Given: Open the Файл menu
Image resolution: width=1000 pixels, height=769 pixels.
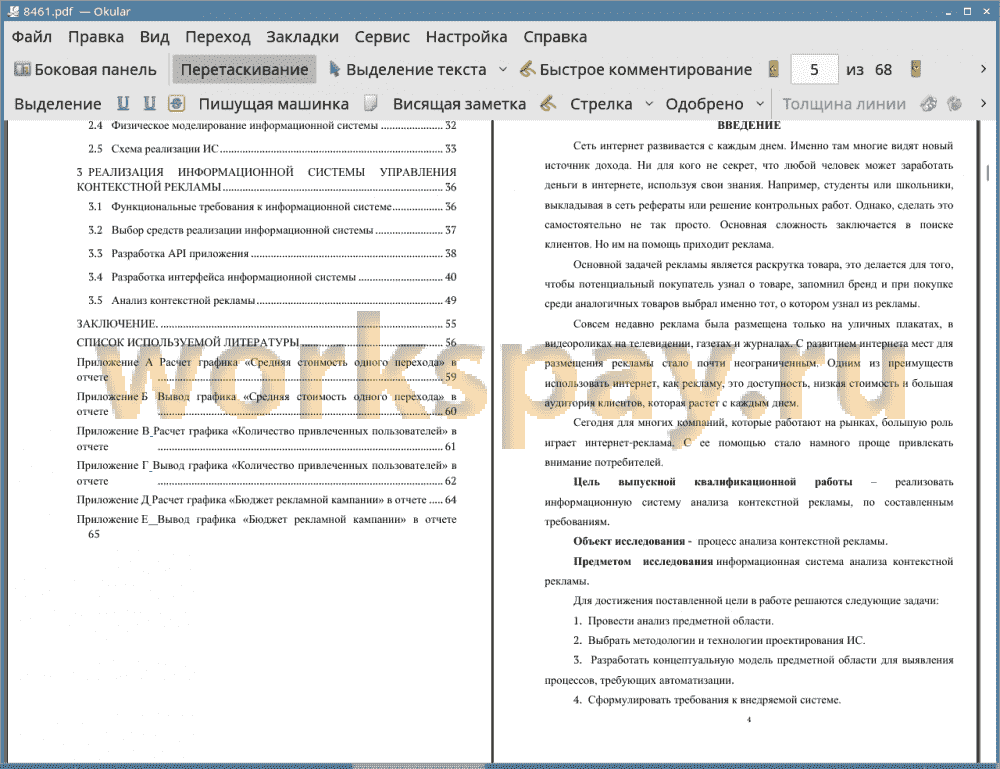Looking at the screenshot, I should (32, 37).
